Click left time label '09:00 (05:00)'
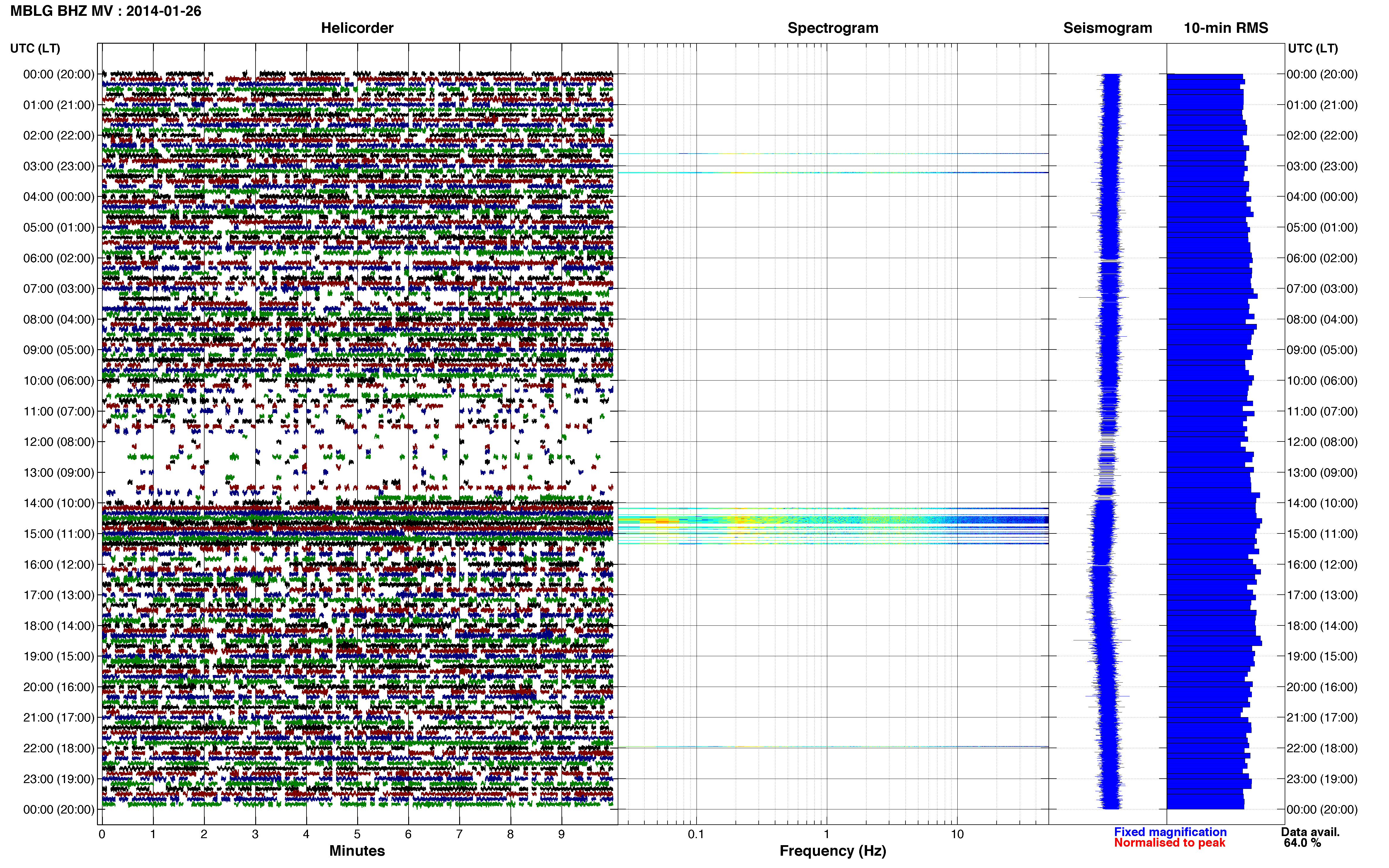The height and width of the screenshot is (868, 1389). (59, 350)
